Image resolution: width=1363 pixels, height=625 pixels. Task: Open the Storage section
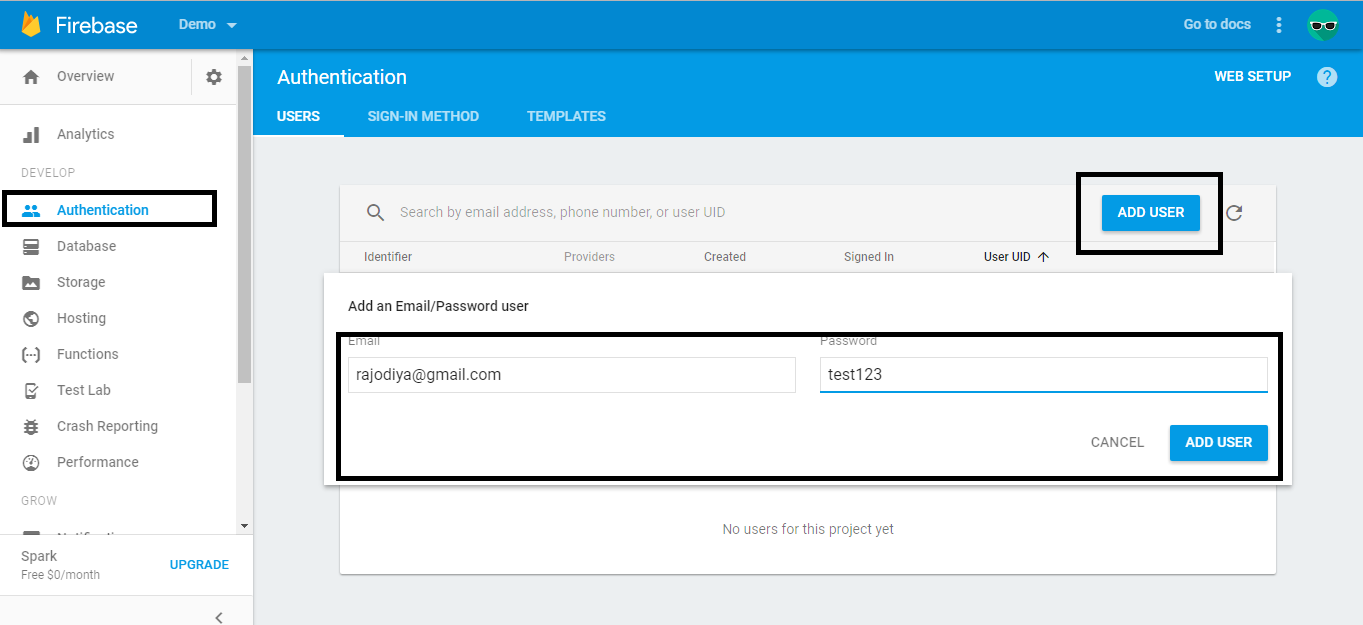(x=81, y=282)
